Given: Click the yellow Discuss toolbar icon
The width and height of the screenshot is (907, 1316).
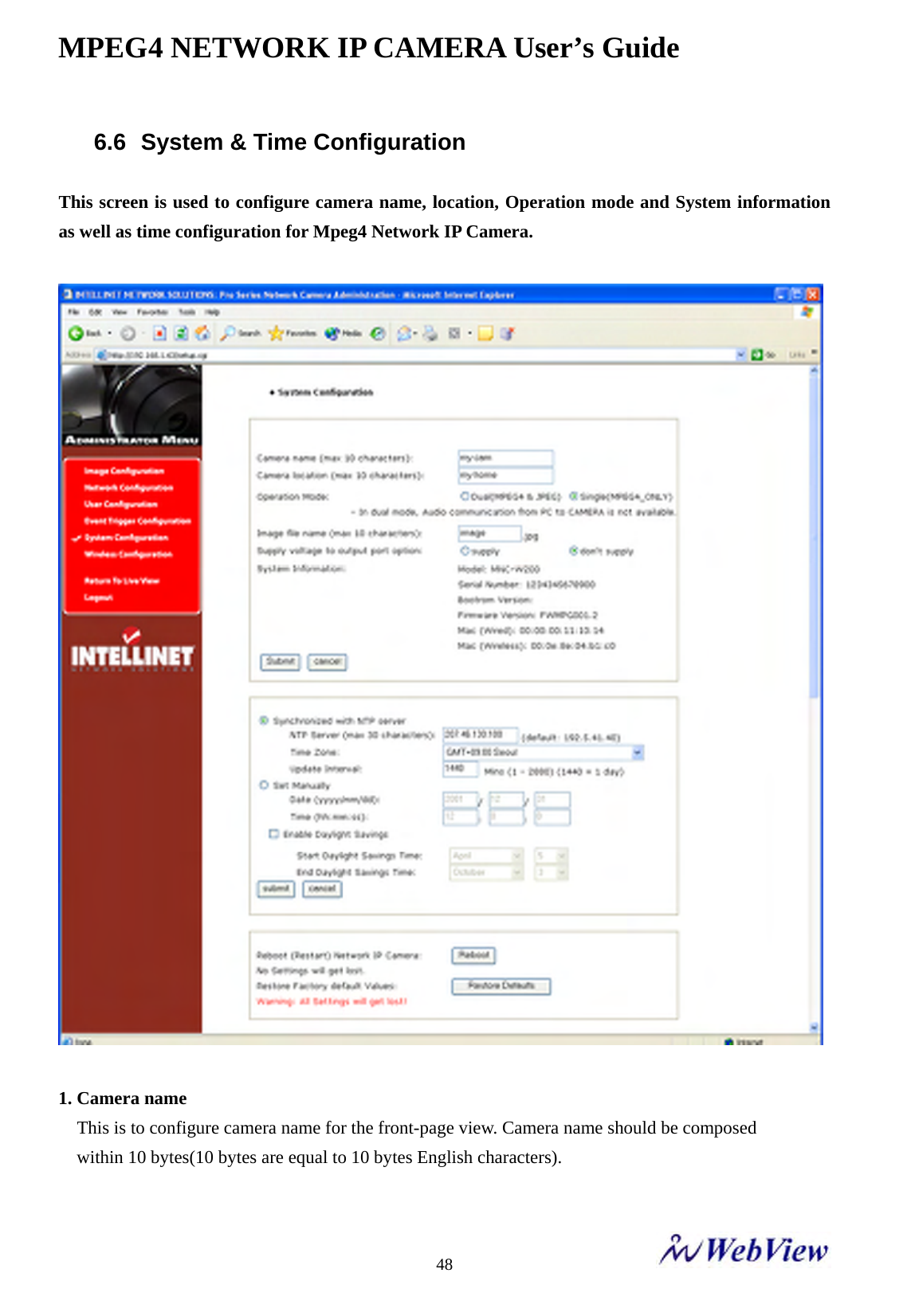Looking at the screenshot, I should pos(485,333).
